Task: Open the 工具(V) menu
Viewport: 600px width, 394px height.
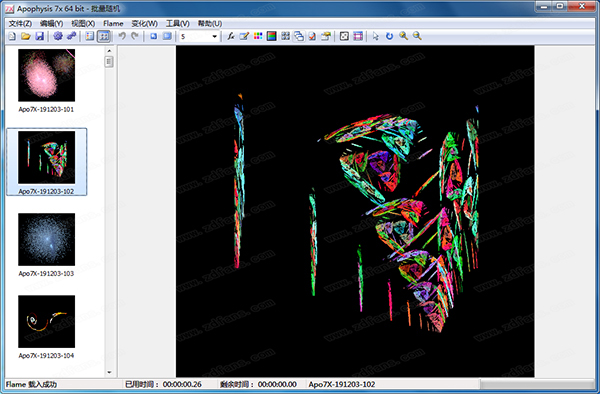Action: (x=178, y=24)
